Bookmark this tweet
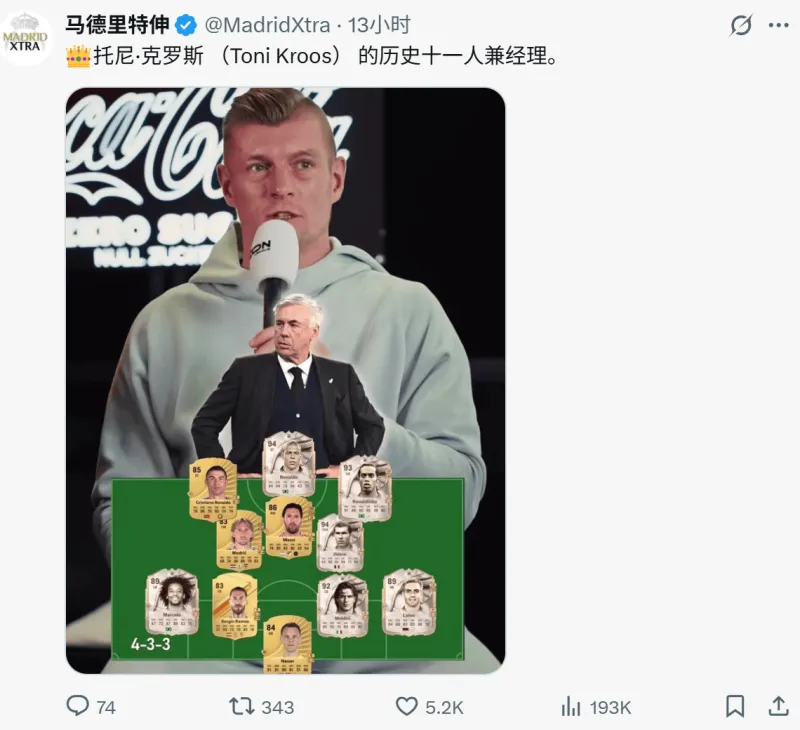Image resolution: width=800 pixels, height=730 pixels. (x=735, y=707)
